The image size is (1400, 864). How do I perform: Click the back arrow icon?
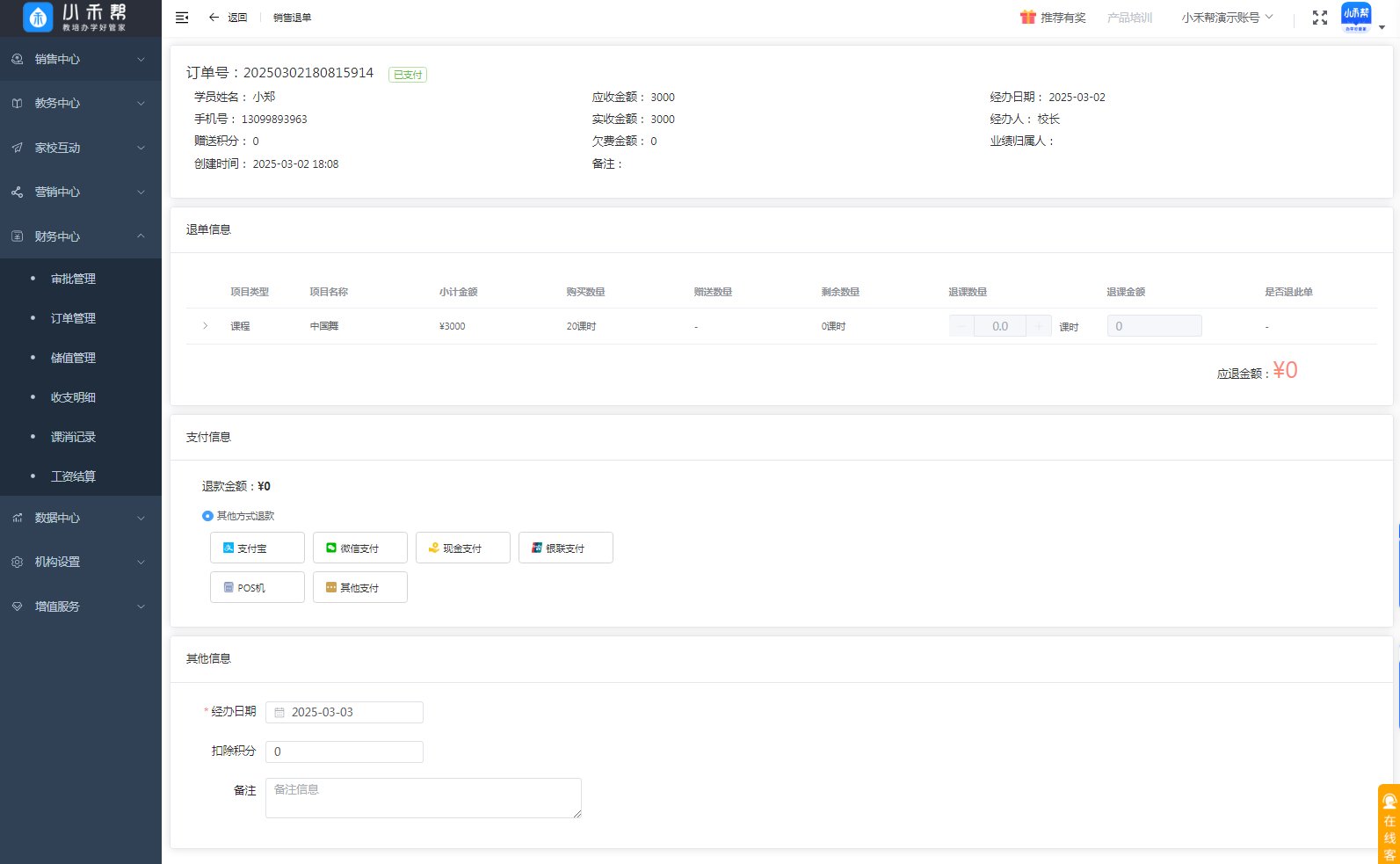[214, 18]
